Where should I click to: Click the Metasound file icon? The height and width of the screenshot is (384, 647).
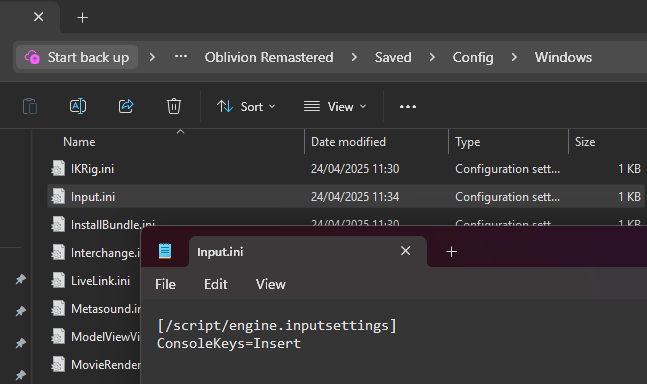(58, 309)
